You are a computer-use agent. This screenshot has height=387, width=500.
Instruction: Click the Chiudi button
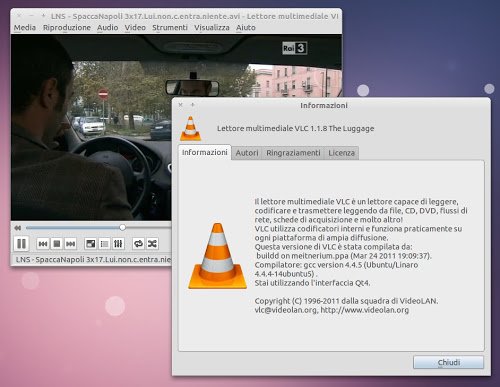click(x=448, y=362)
